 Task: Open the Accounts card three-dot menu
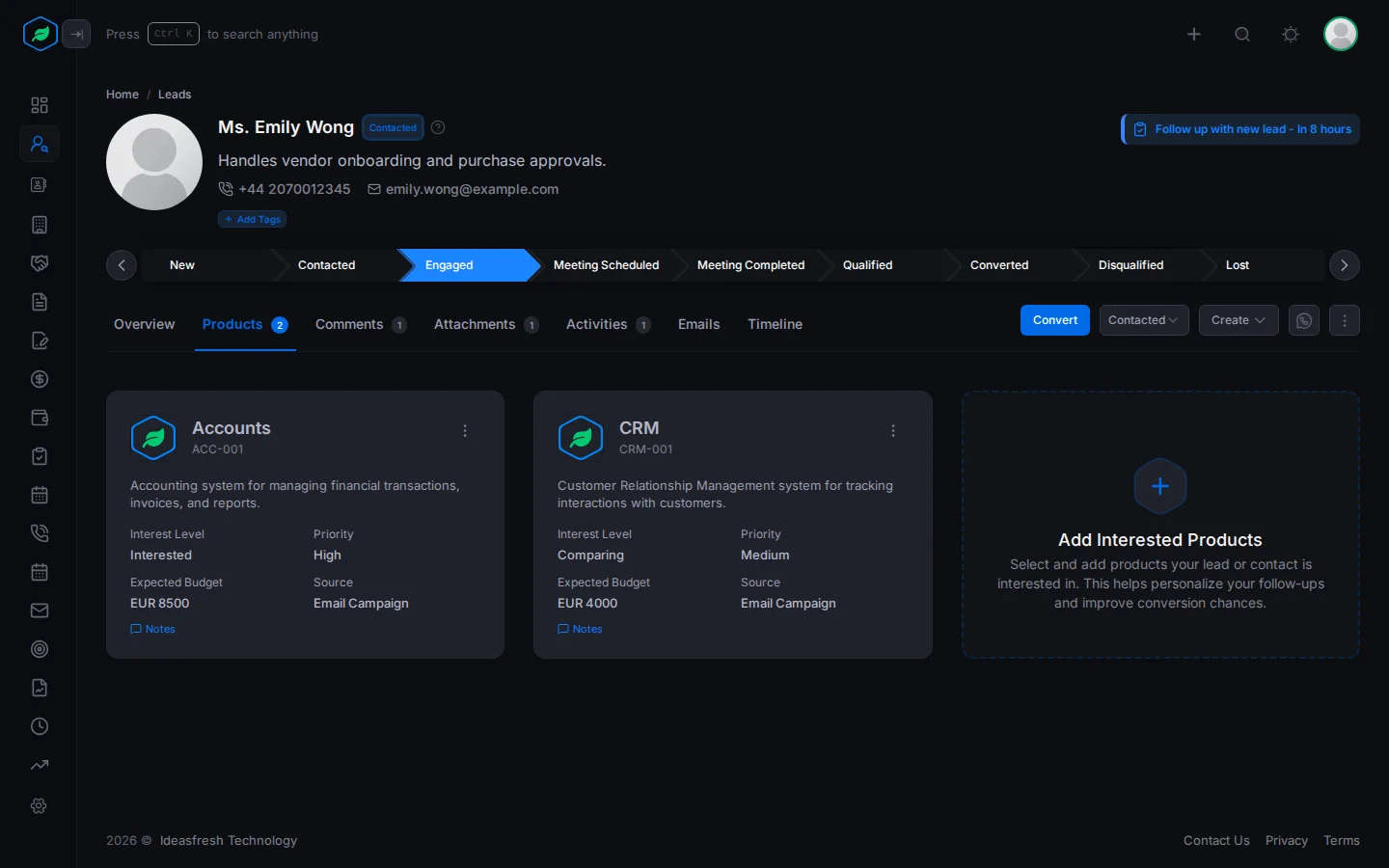tap(465, 431)
